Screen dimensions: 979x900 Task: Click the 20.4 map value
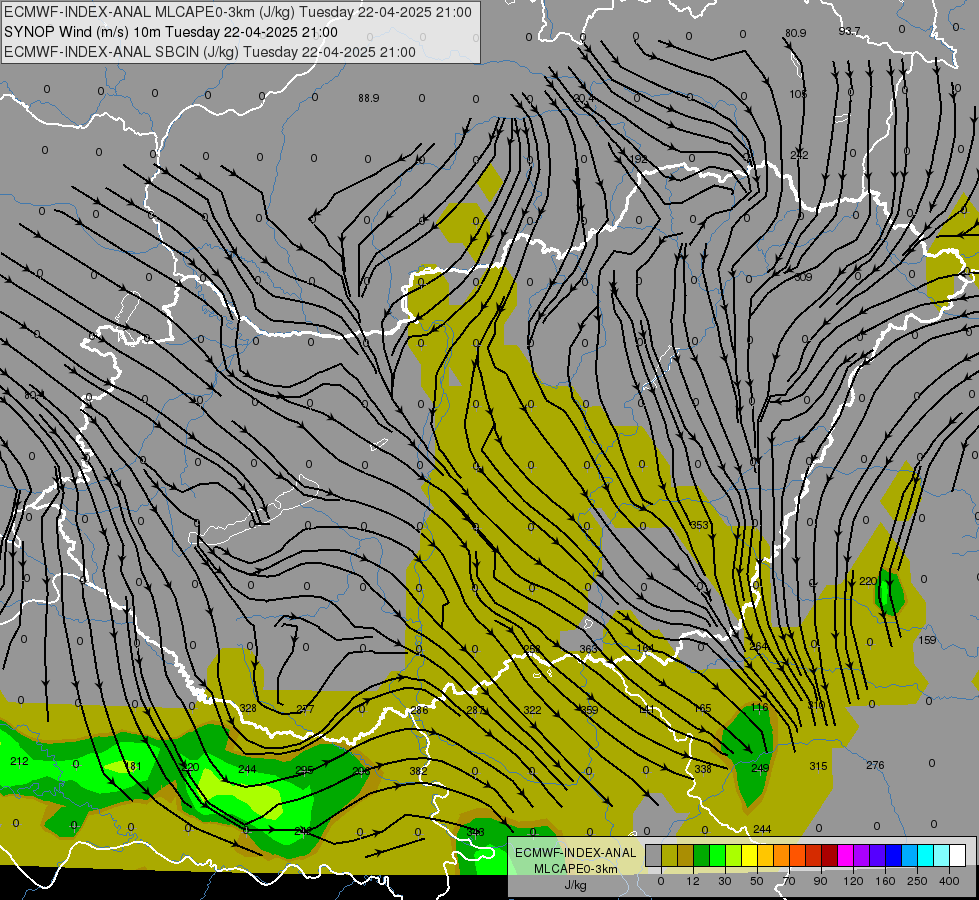(x=584, y=98)
